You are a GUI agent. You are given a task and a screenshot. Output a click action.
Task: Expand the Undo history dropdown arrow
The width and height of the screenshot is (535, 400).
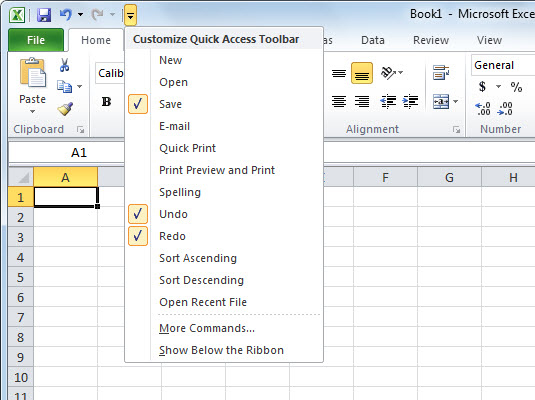pos(81,15)
